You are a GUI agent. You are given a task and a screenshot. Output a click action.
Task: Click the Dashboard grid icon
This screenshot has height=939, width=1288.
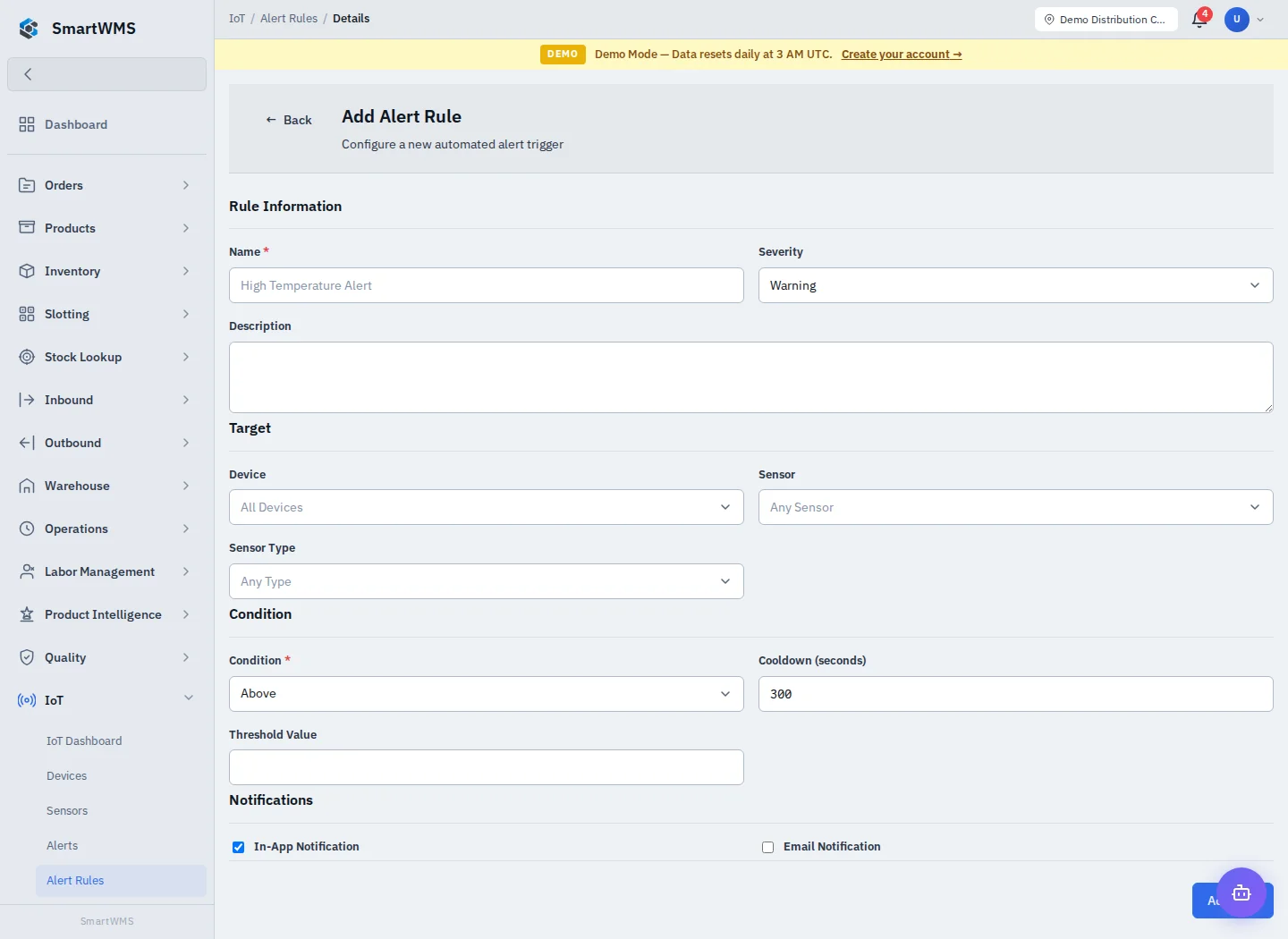pyautogui.click(x=27, y=124)
